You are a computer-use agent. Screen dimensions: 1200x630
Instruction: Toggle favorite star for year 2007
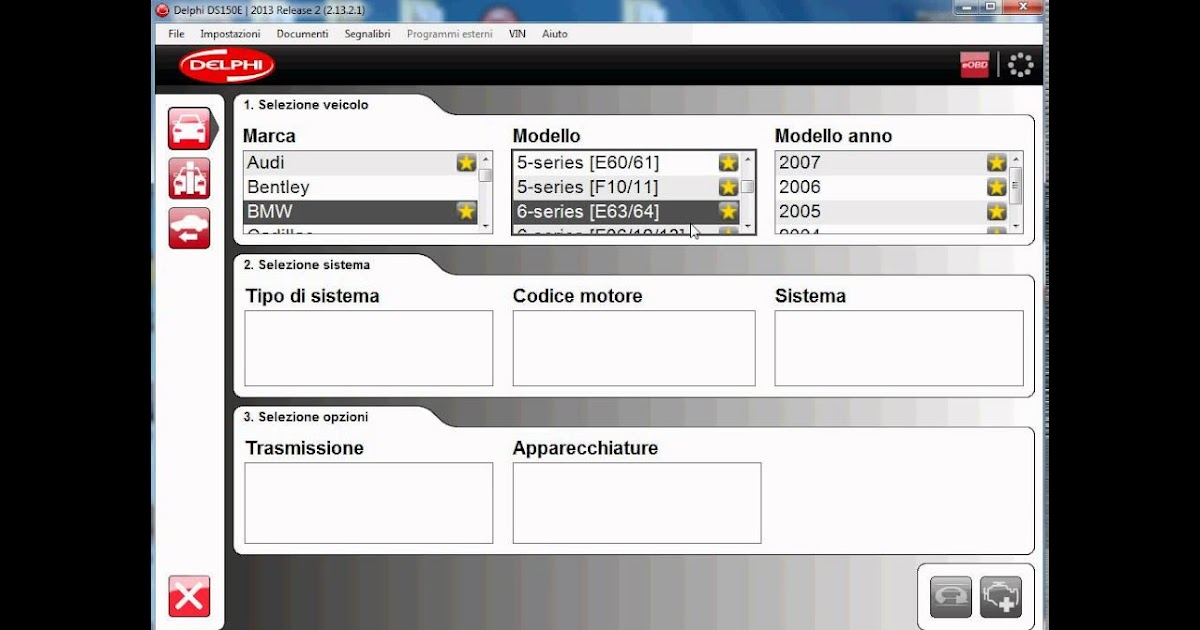[x=996, y=162]
